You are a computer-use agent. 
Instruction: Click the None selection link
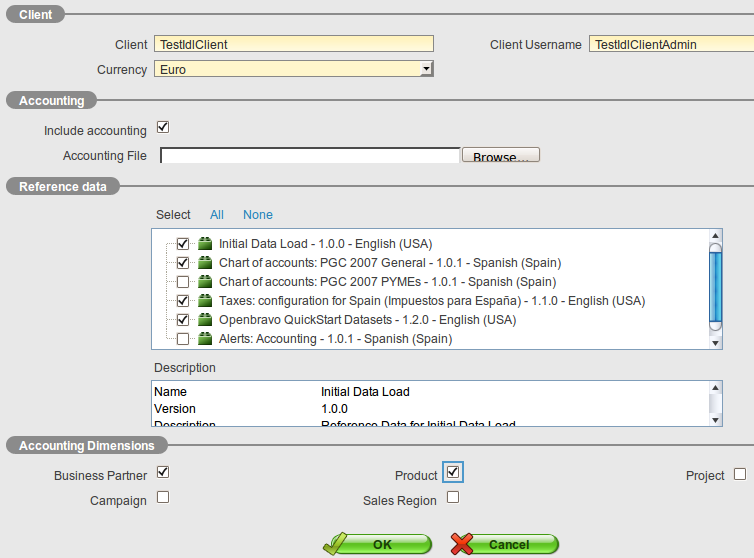click(257, 215)
